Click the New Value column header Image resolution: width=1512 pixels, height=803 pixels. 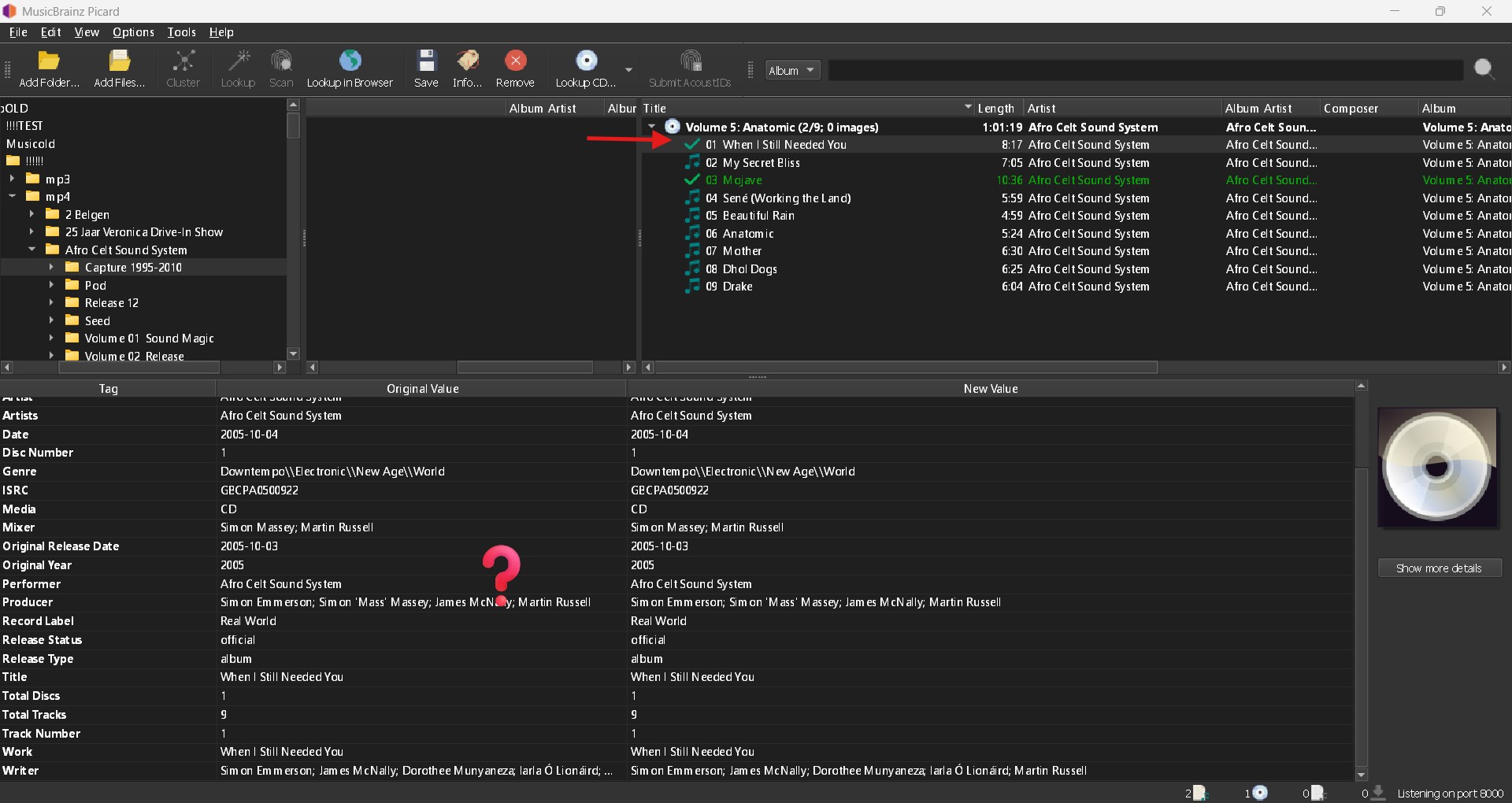[990, 388]
